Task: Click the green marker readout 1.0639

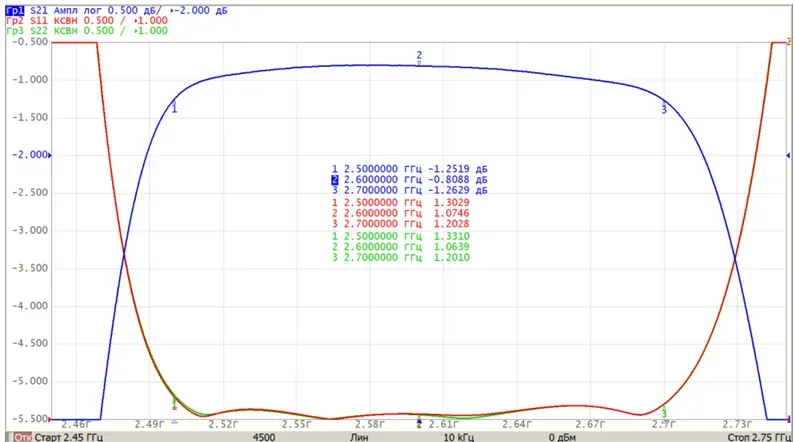Action: coord(451,246)
